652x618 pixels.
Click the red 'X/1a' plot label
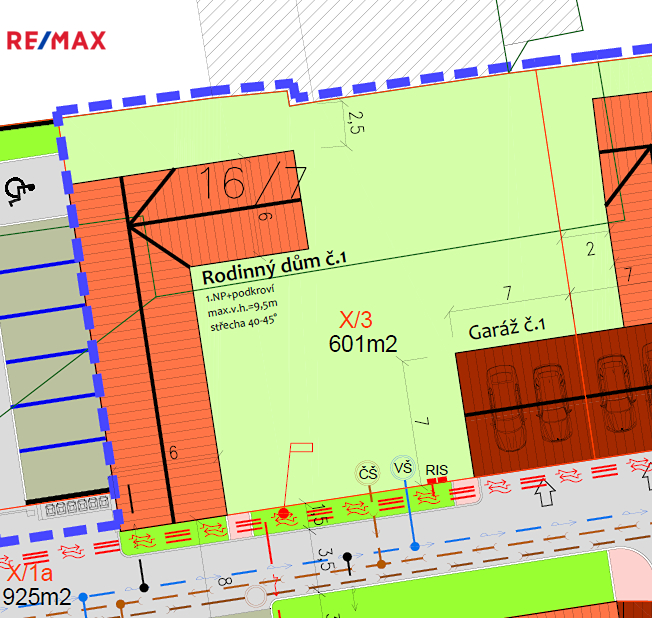[28, 575]
